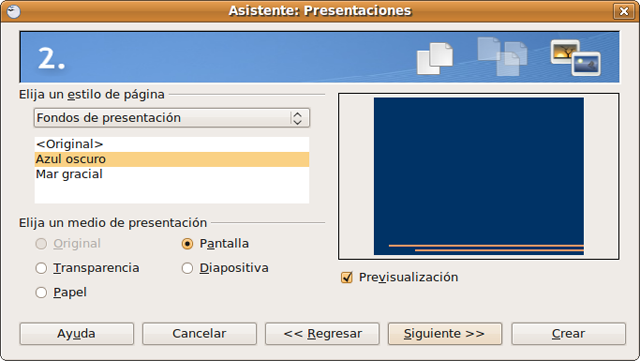Image resolution: width=640 pixels, height=361 pixels.
Task: Click the photo slides icon in banner
Action: [x=576, y=58]
